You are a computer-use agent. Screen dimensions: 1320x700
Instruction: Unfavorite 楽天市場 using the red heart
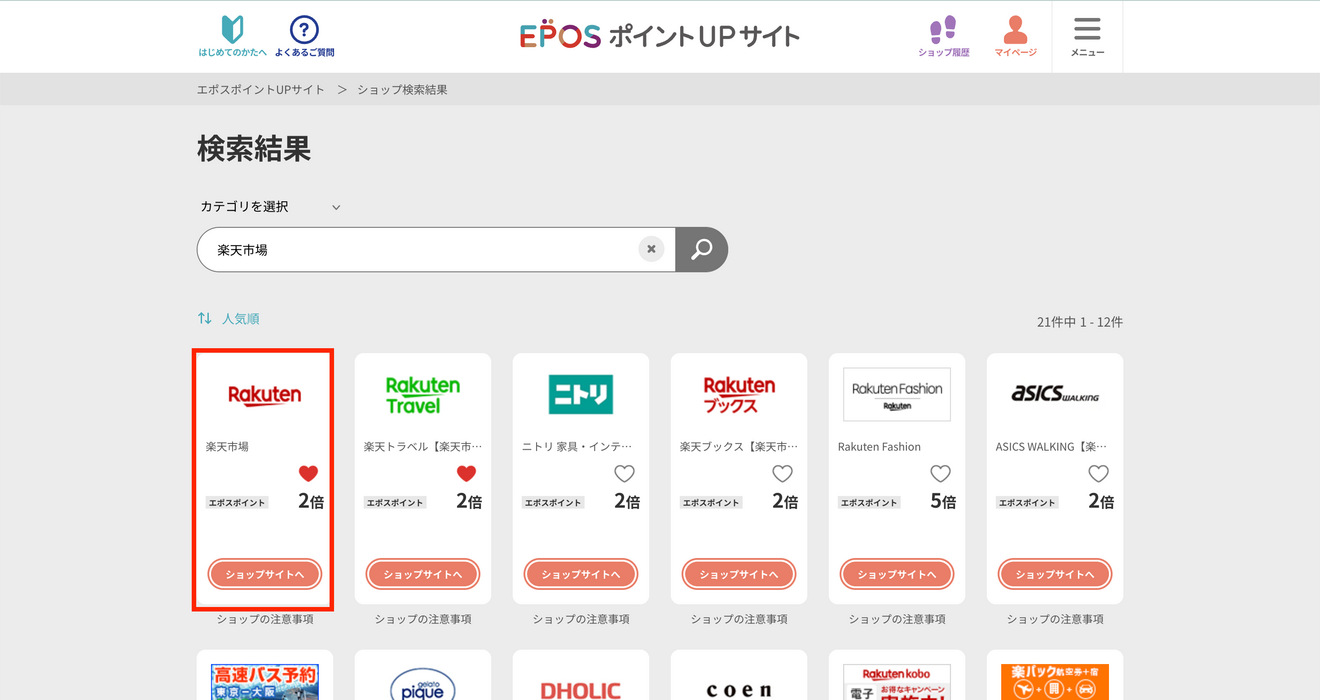click(308, 474)
